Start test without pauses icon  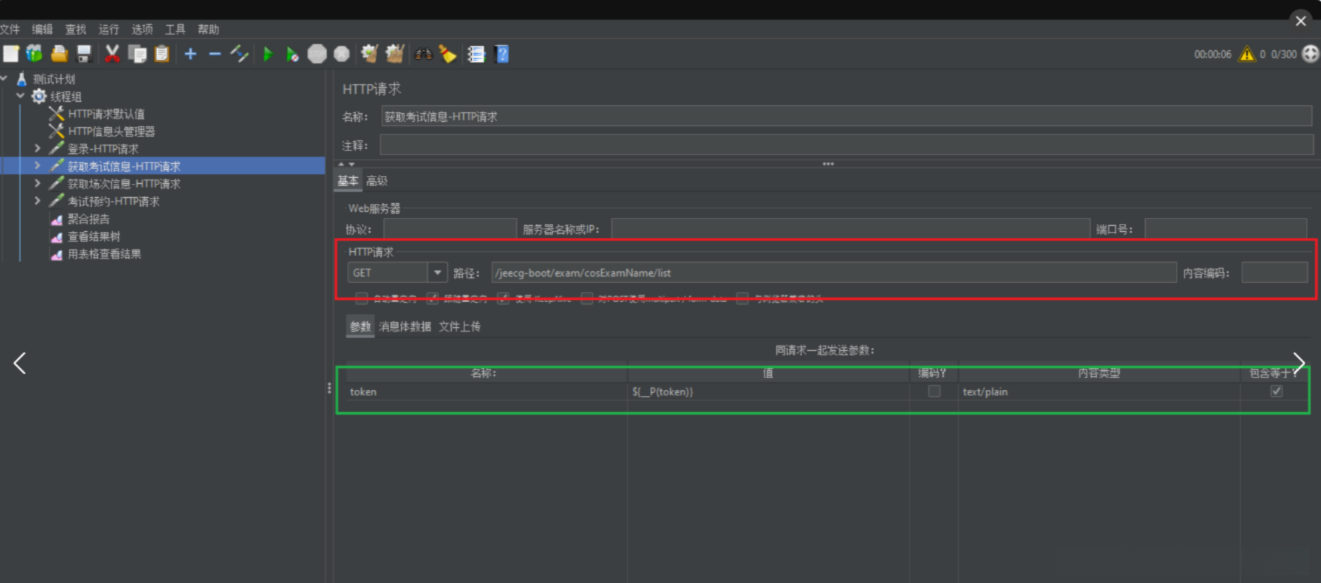pos(292,54)
